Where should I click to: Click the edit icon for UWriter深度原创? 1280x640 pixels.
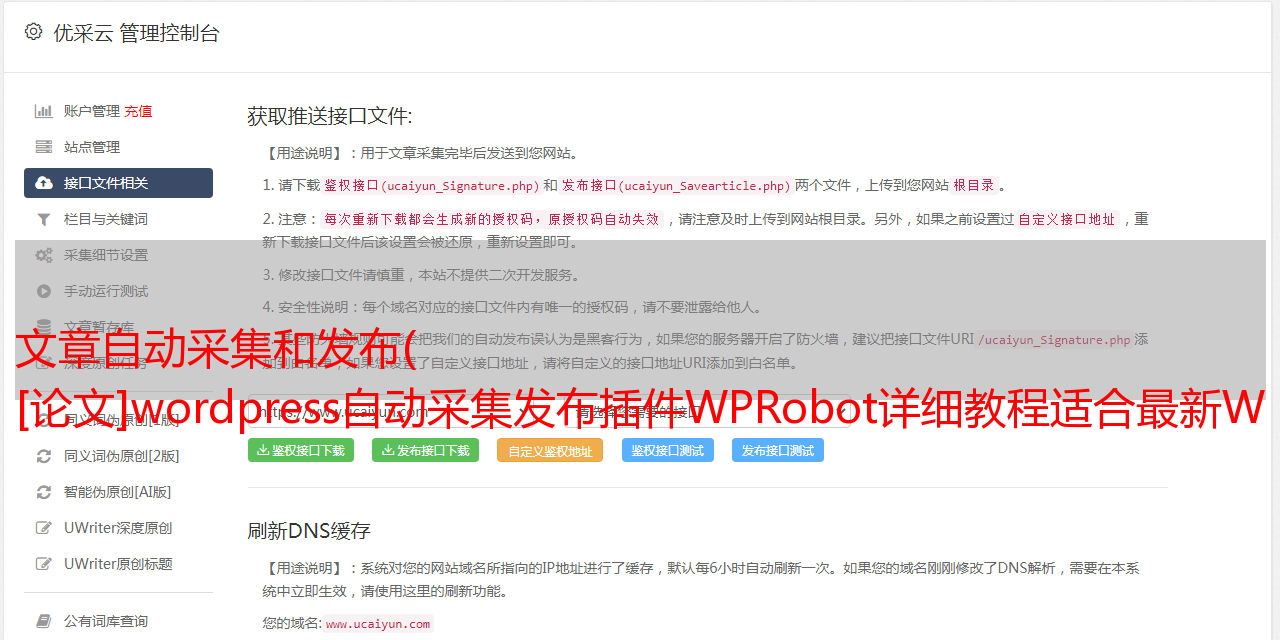(44, 528)
